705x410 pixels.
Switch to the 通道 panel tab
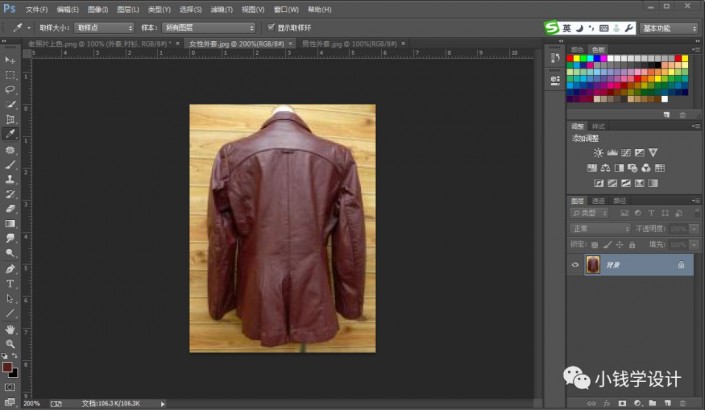[x=599, y=200]
